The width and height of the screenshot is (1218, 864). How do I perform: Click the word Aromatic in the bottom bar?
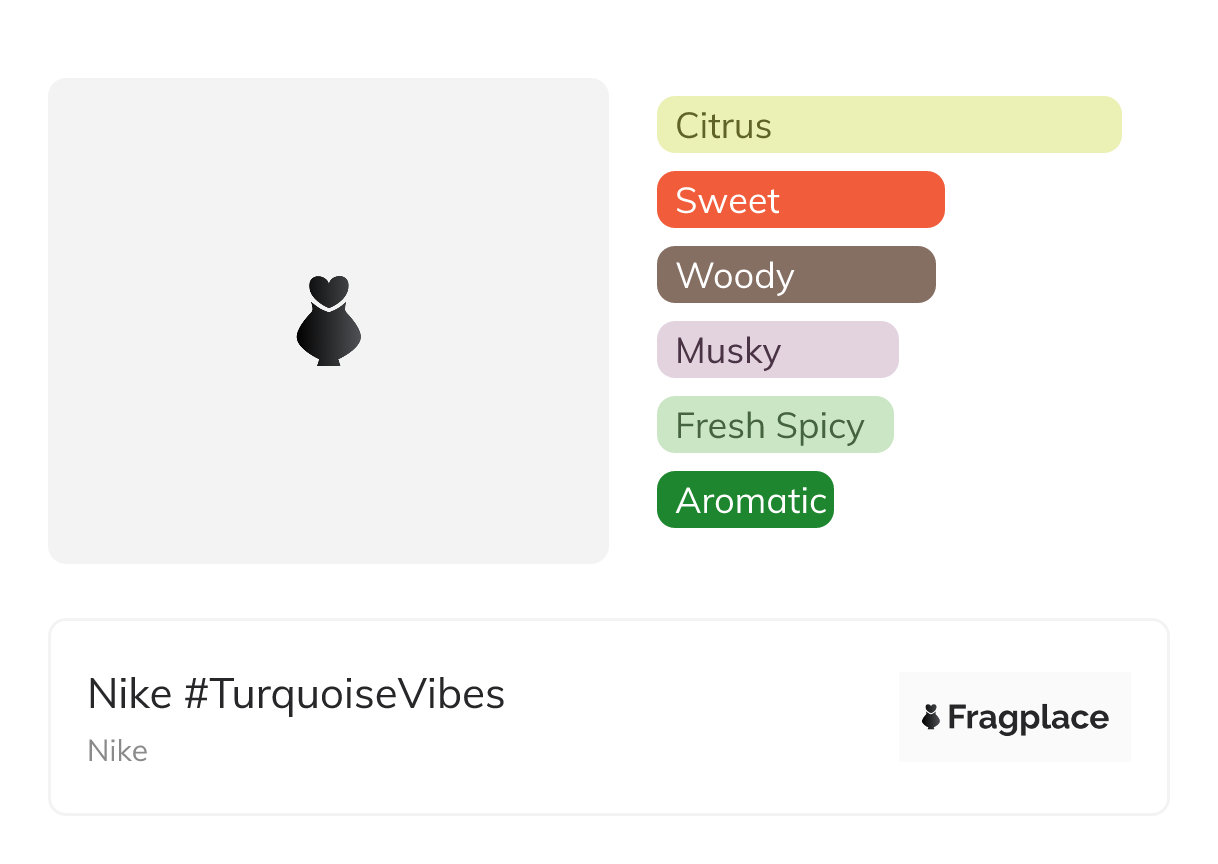(x=751, y=500)
